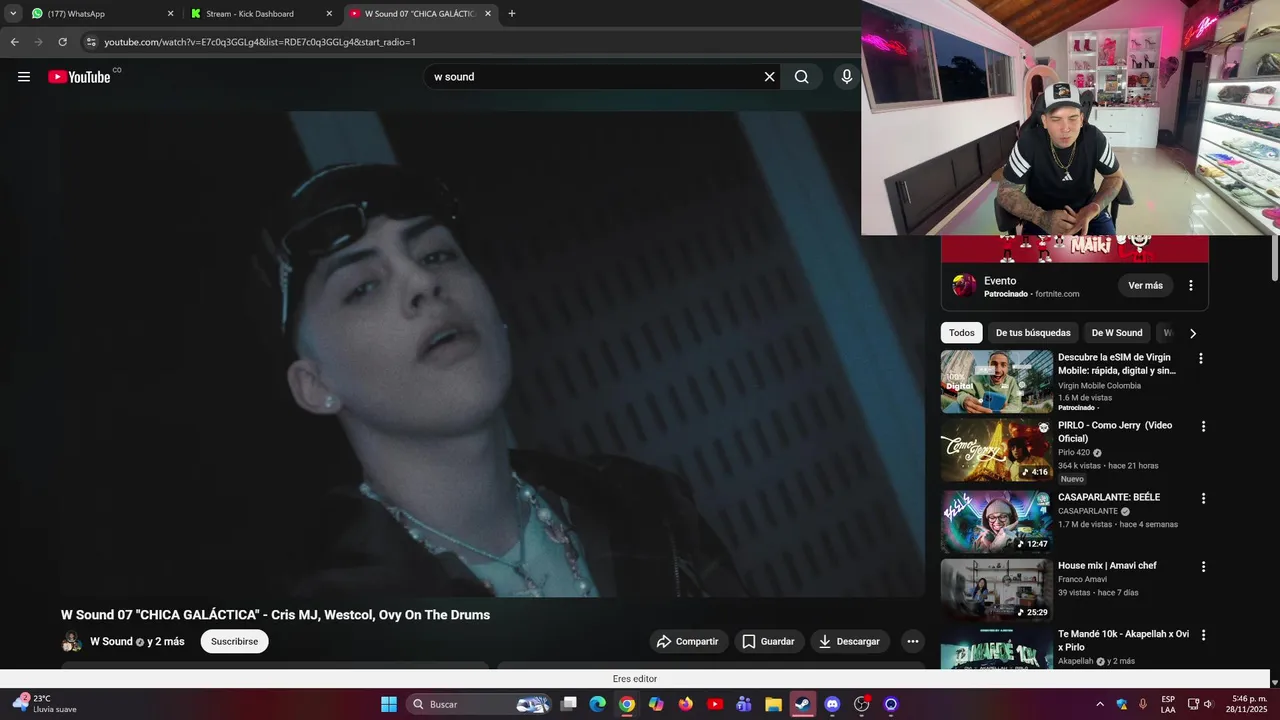This screenshot has height=720, width=1280.
Task: Open Task View from taskbar
Action: [568, 704]
